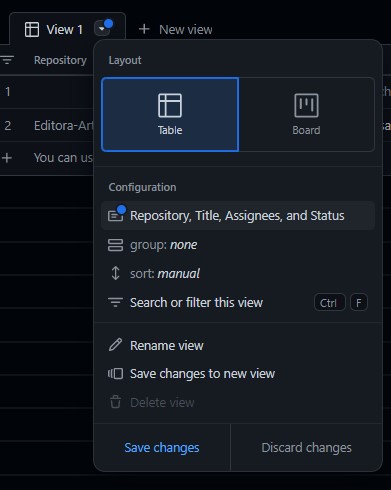Open the filter icon in table header
This screenshot has width=391, height=490.
[x=7, y=60]
